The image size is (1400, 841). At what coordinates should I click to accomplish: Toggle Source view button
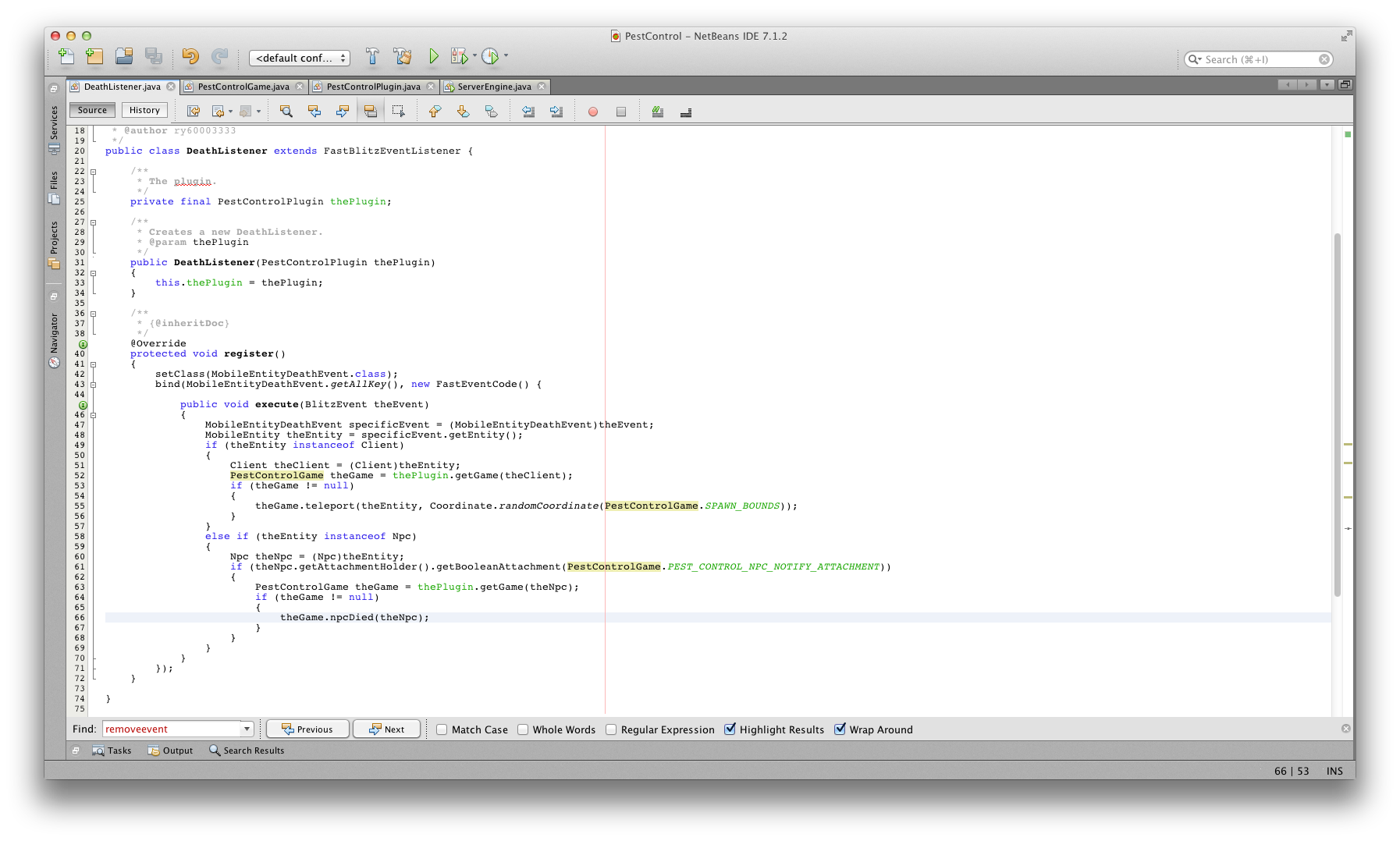92,110
